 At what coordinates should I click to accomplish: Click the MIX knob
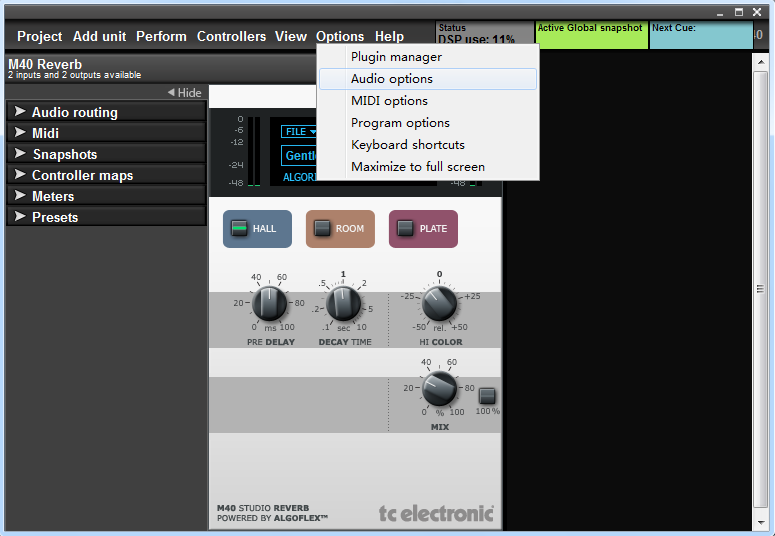(x=439, y=388)
